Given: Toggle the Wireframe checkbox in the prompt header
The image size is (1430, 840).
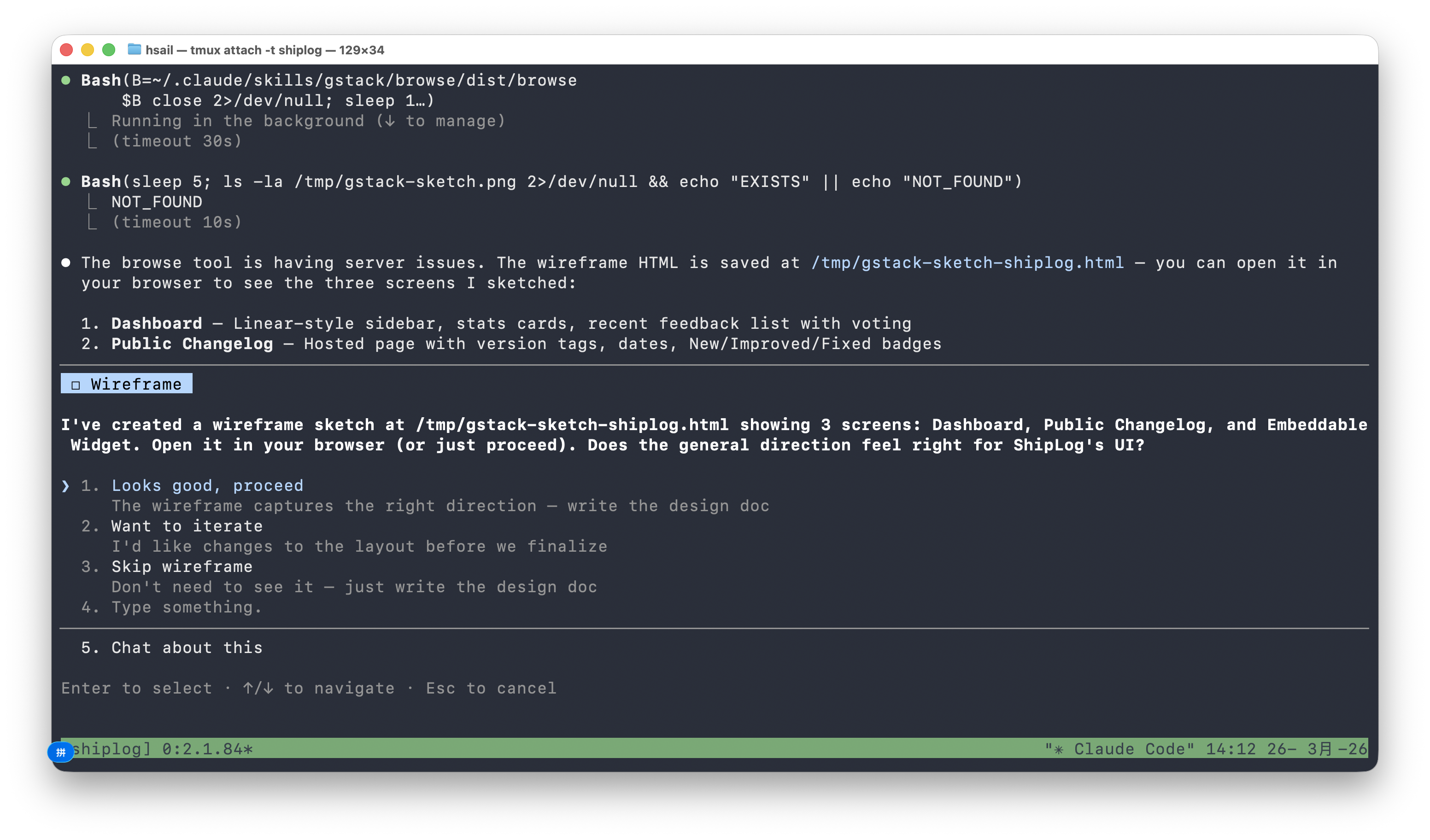Looking at the screenshot, I should click(x=76, y=385).
